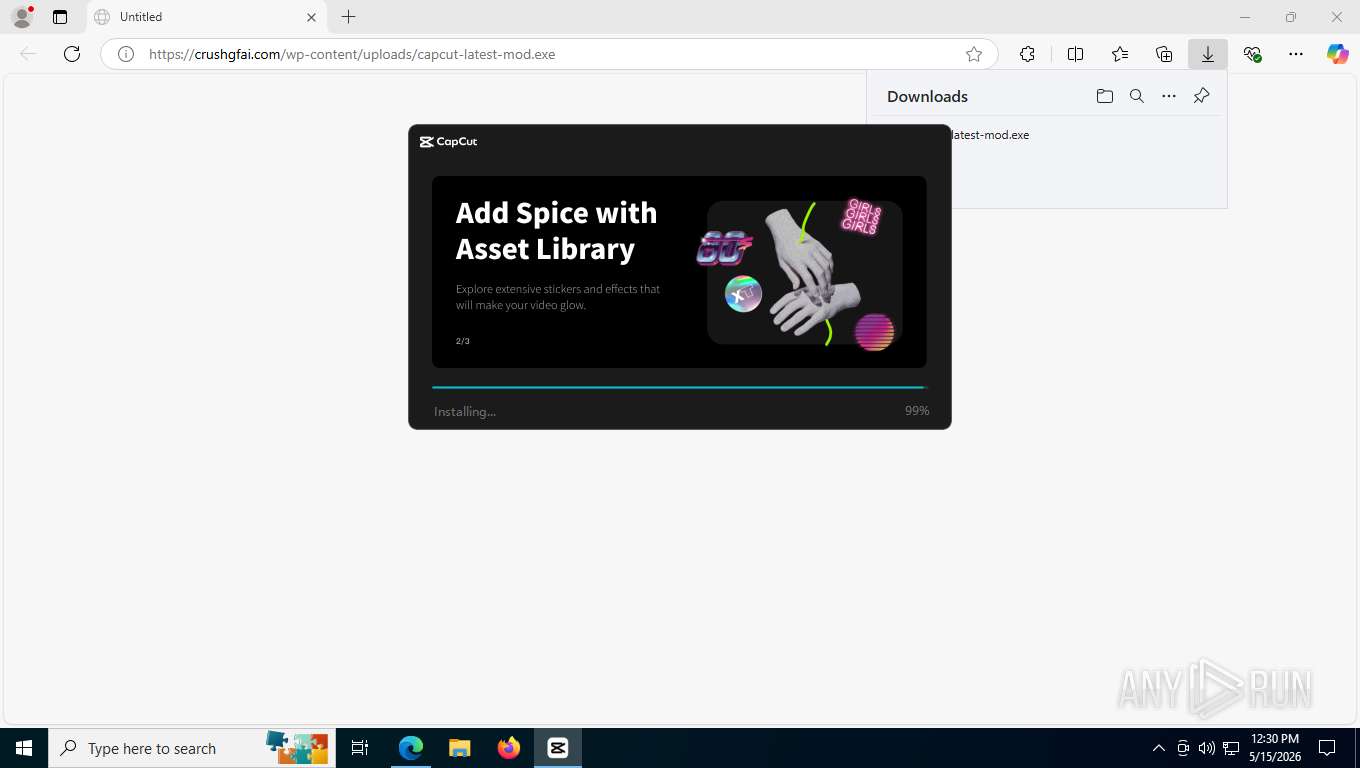Viewport: 1360px width, 768px height.
Task: Add this page to favorites star
Action: [974, 54]
